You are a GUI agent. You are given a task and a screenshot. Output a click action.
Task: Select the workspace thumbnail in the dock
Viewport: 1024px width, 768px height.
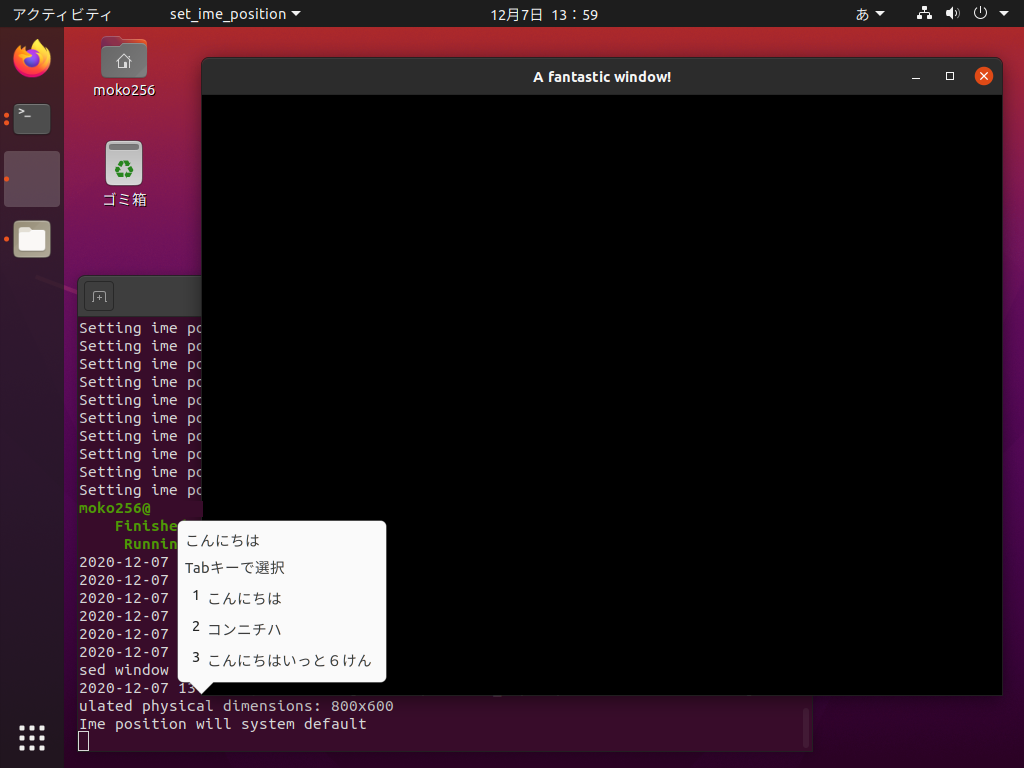click(x=31, y=179)
